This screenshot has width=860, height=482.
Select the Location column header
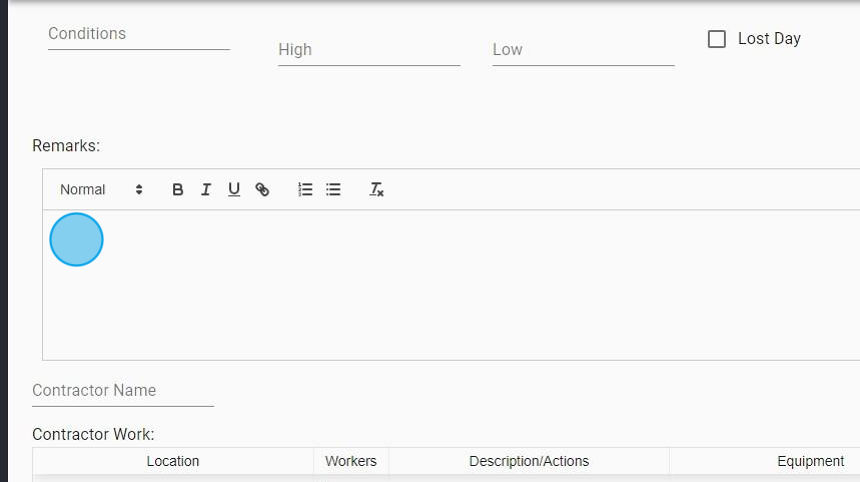coord(173,461)
